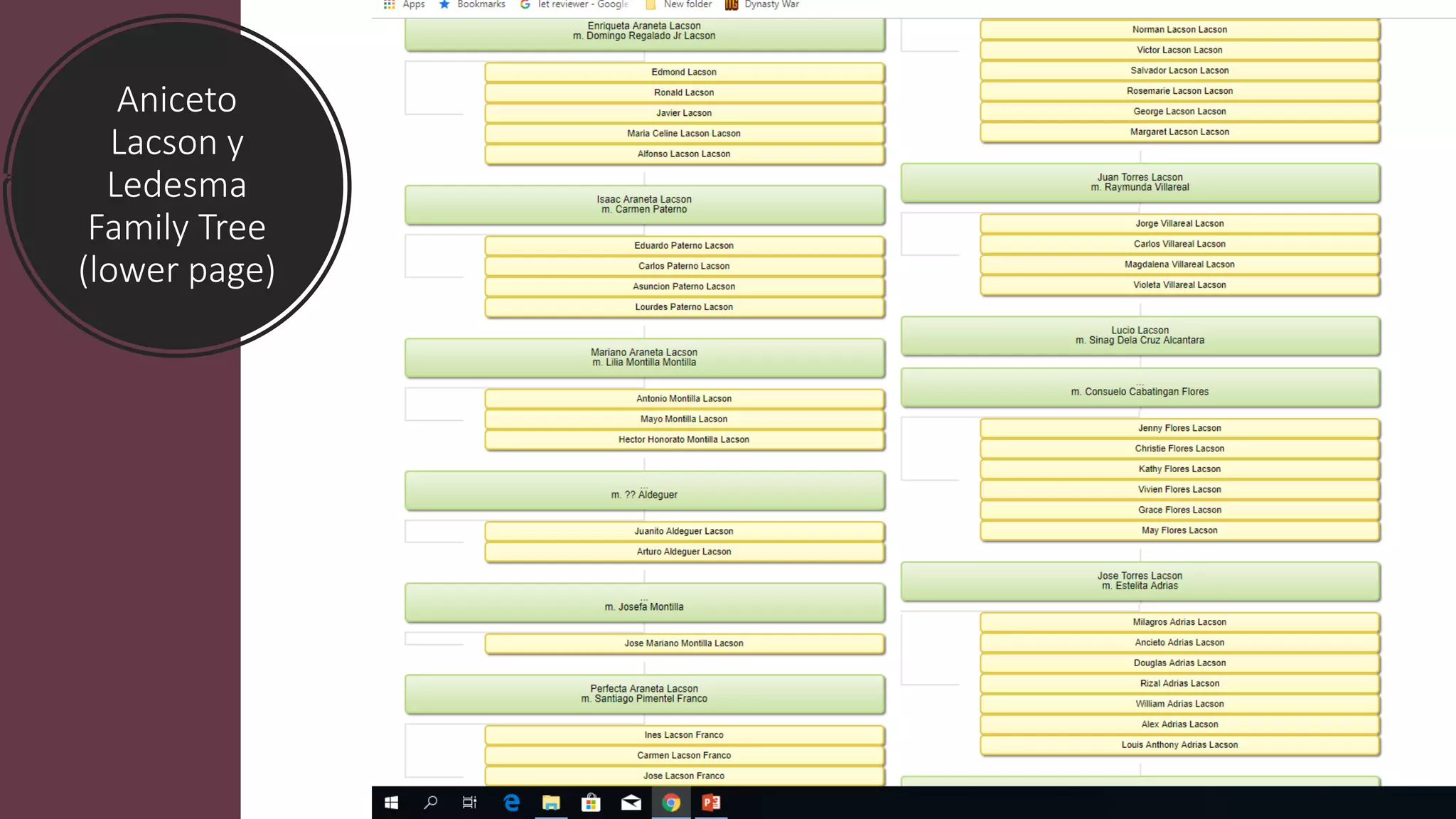Switch to PowerPoint via taskbar icon
The width and height of the screenshot is (1456, 819).
point(711,803)
